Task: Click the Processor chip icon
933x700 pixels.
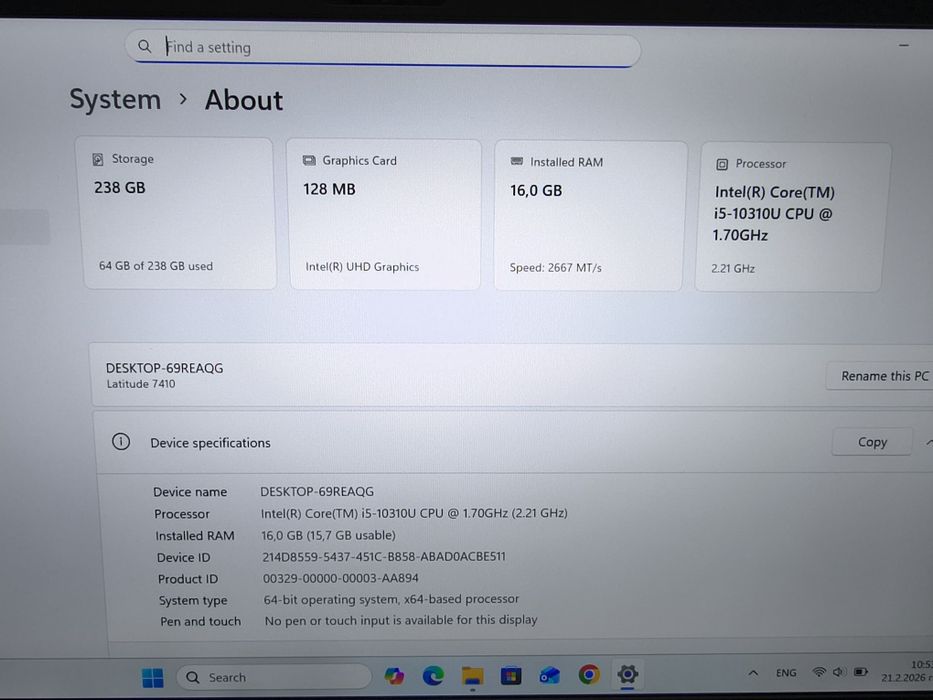Action: 722,164
